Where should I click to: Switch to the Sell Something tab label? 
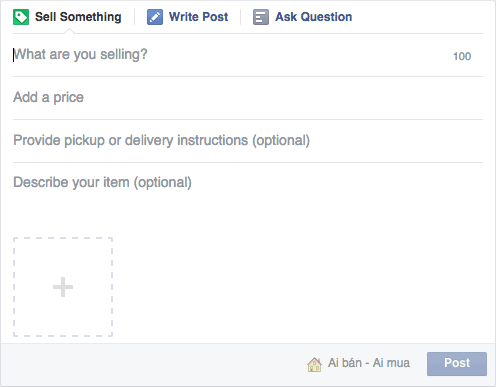tap(78, 17)
